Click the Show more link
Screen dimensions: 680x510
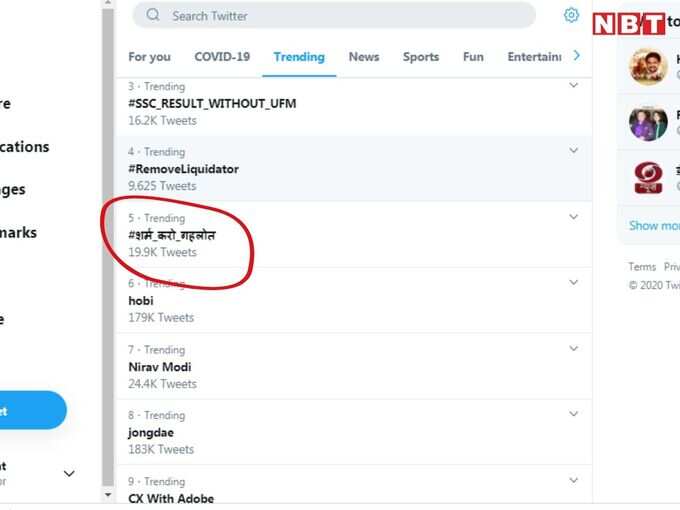point(654,226)
